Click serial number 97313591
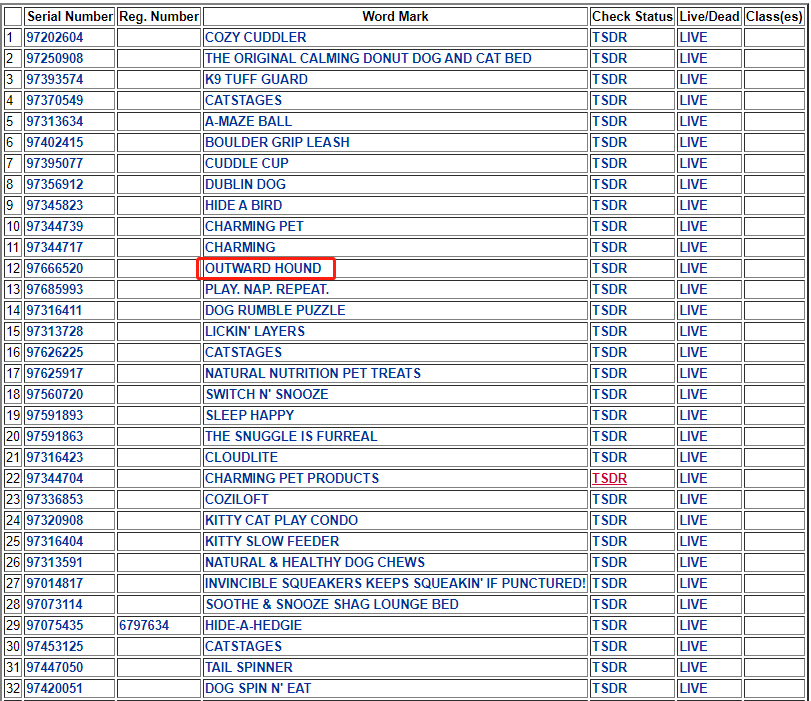Viewport: 811px width, 701px height. pyautogui.click(x=55, y=562)
